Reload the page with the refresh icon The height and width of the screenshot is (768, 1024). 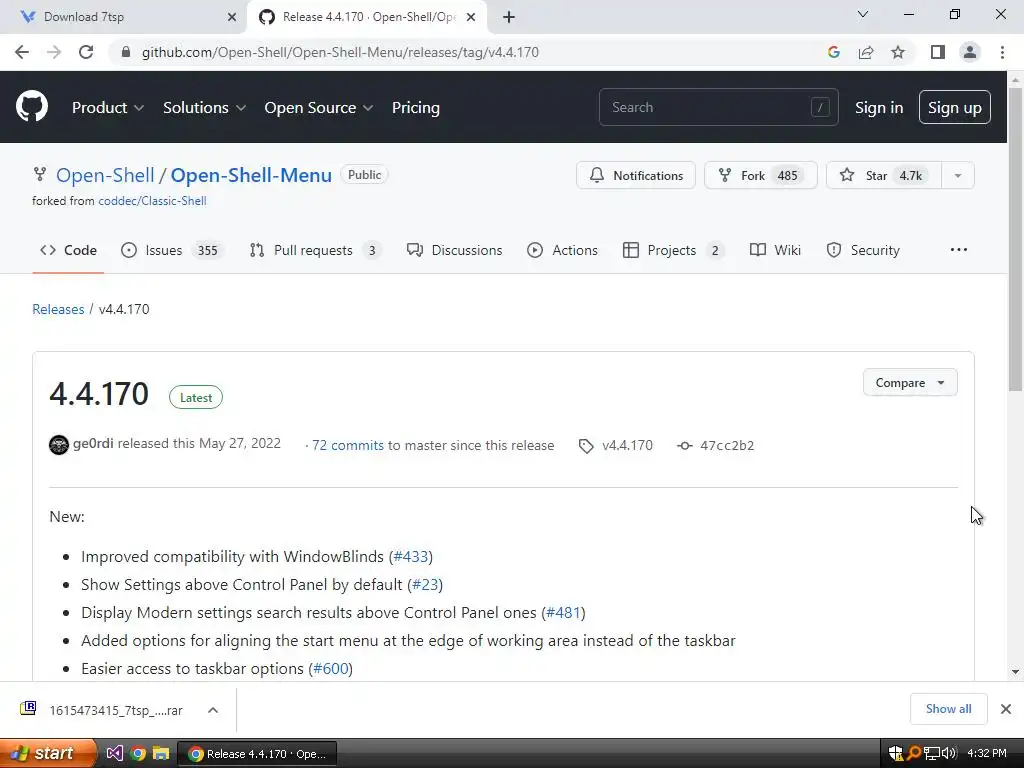click(x=86, y=52)
